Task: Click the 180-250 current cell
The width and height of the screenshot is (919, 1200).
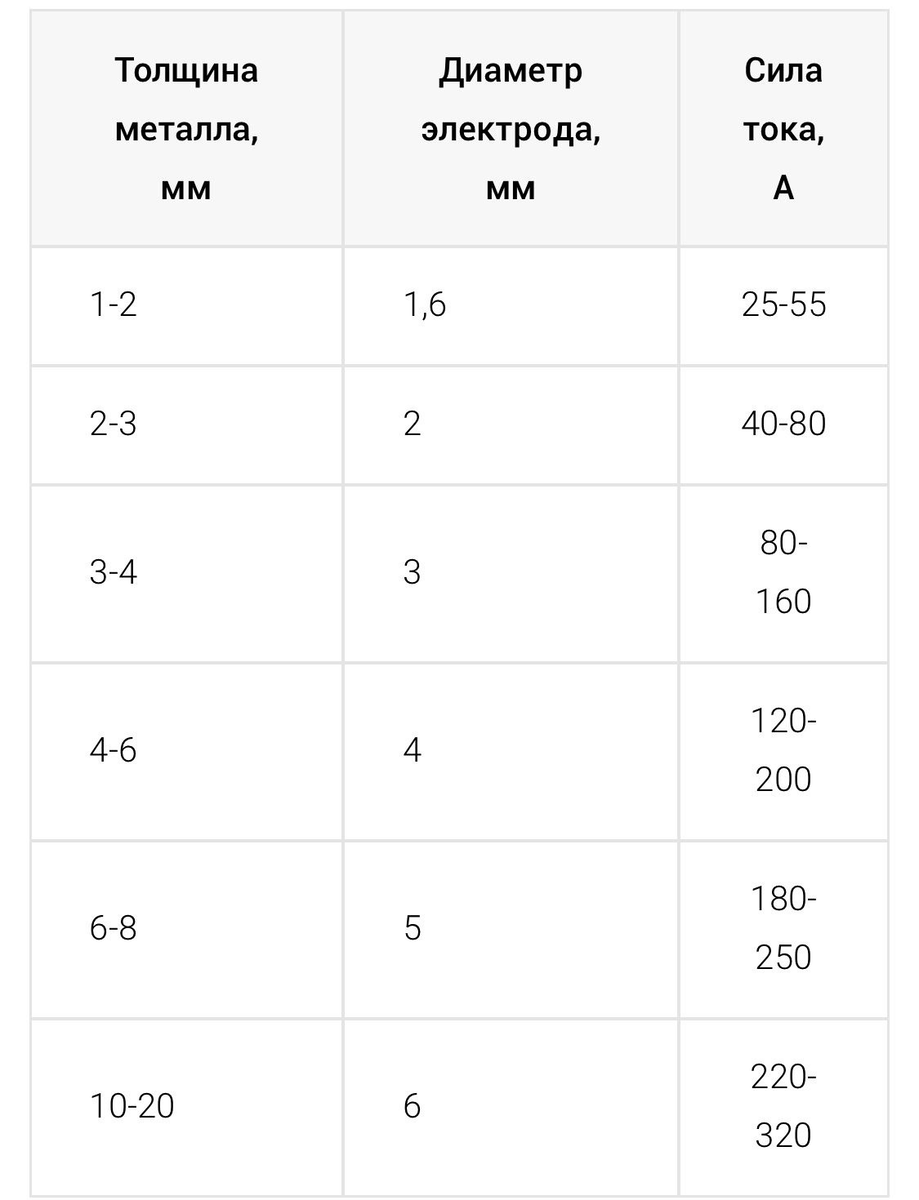Action: click(783, 929)
